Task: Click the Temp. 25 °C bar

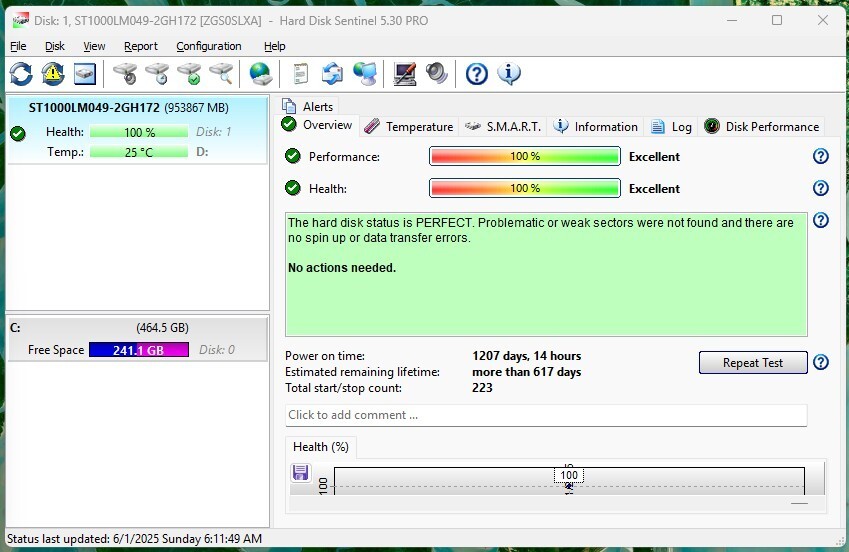Action: 139,152
